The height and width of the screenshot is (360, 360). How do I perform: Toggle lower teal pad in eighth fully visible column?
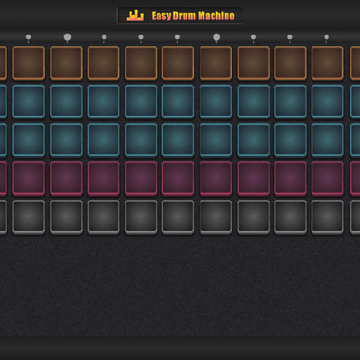pos(290,140)
